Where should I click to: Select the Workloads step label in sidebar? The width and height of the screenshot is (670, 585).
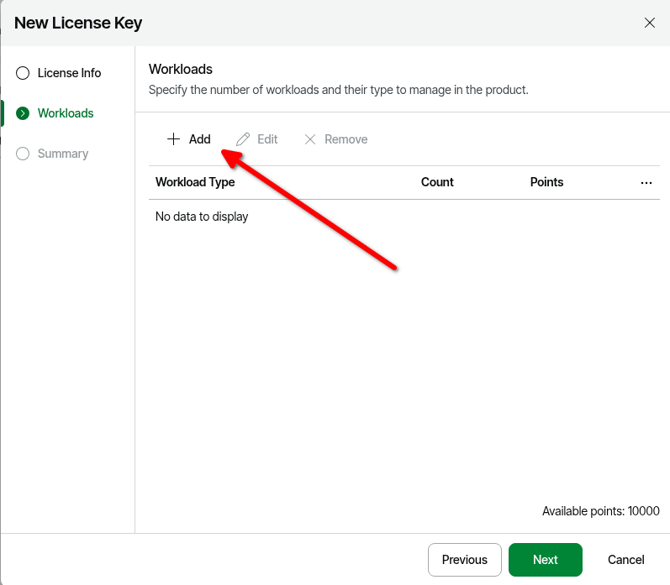click(x=65, y=113)
